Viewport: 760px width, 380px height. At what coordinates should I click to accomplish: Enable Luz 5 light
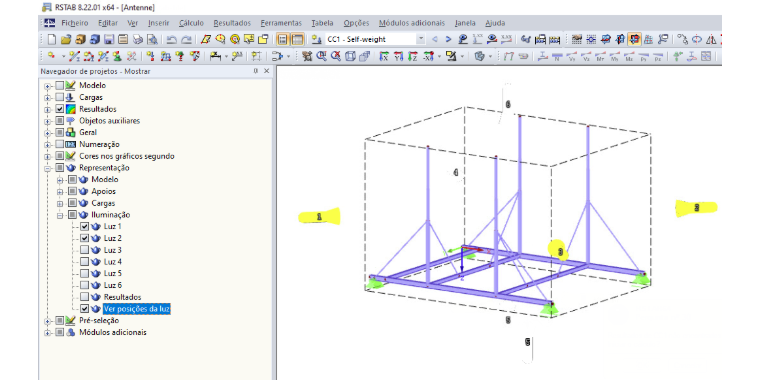(x=84, y=273)
